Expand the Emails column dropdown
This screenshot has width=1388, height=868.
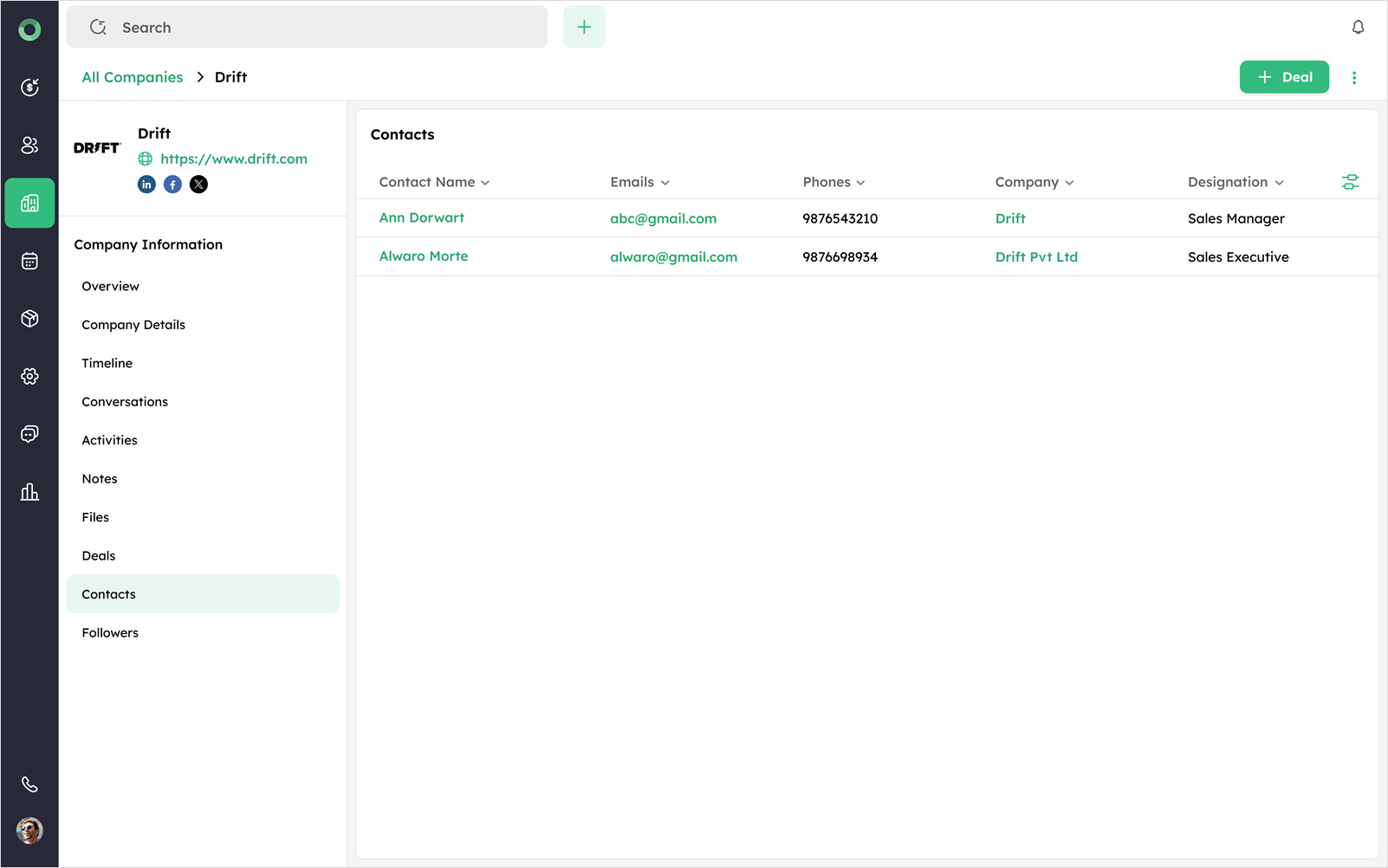pyautogui.click(x=665, y=183)
